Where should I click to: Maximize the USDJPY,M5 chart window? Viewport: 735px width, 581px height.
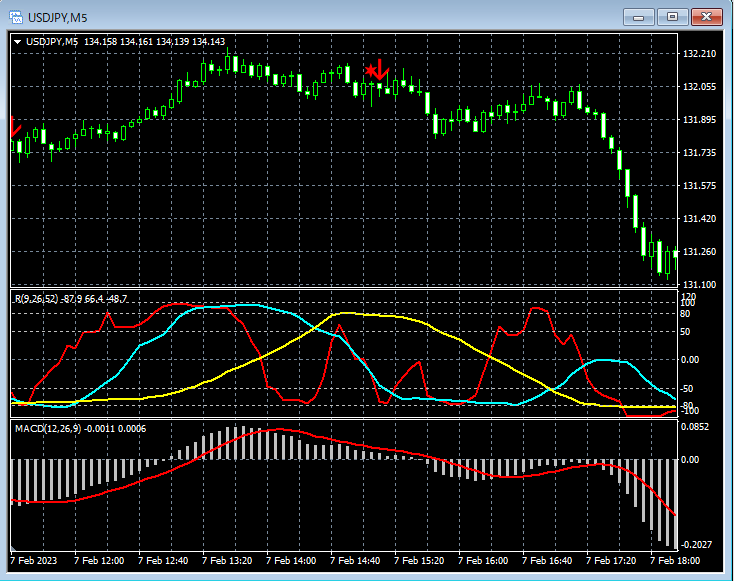tap(672, 16)
